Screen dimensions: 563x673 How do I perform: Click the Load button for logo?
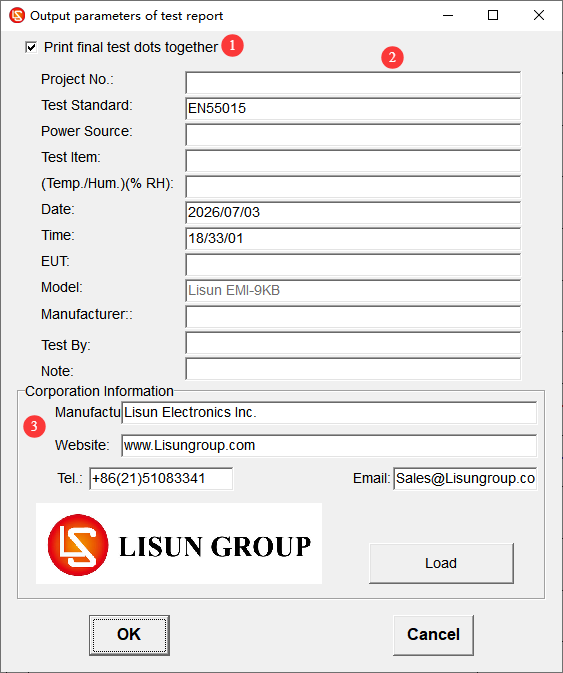[x=441, y=563]
